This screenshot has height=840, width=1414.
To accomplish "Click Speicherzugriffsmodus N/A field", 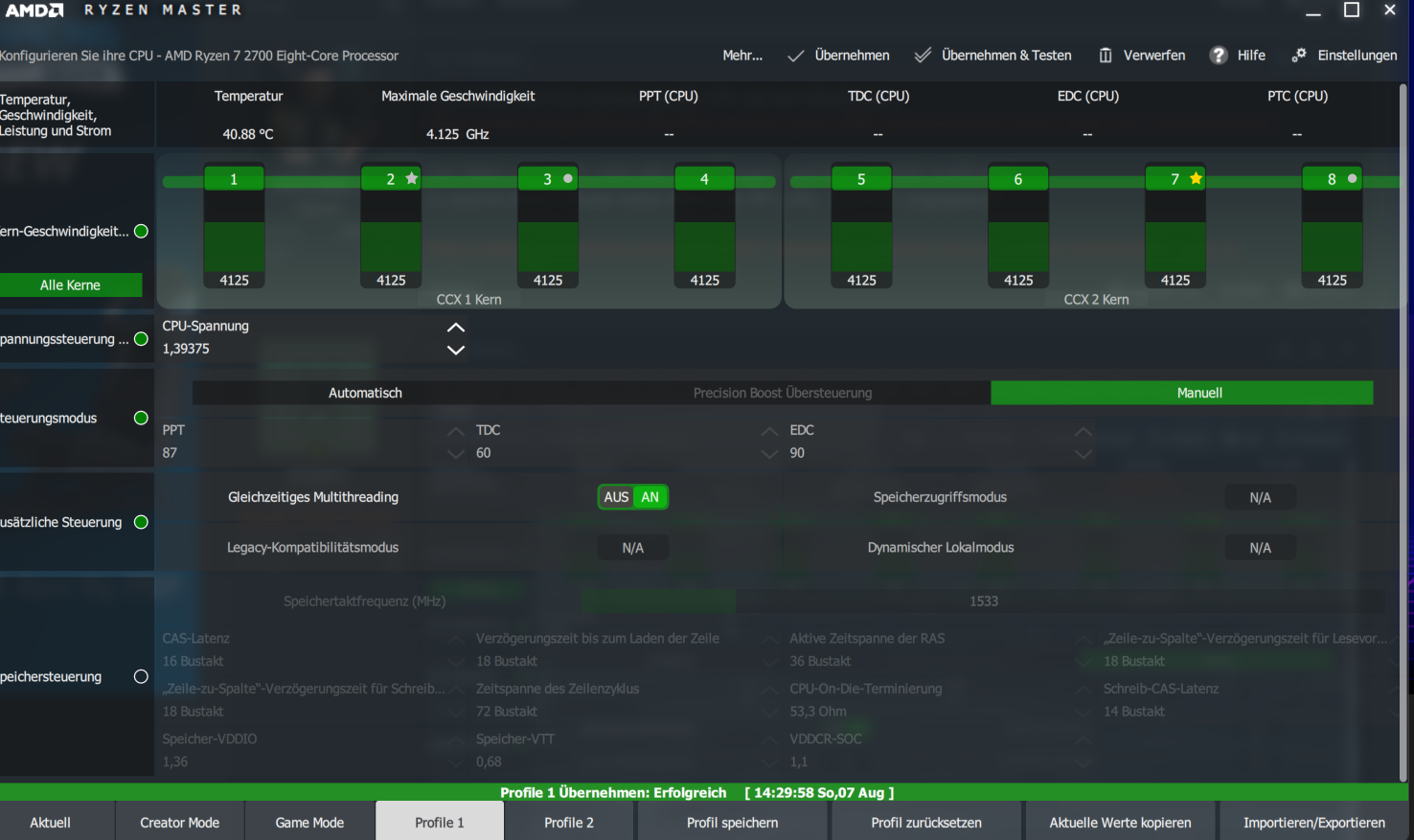I will 1261,497.
